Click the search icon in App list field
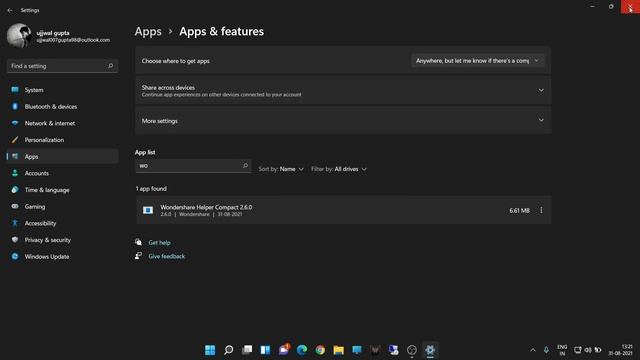The width and height of the screenshot is (640, 360). (245, 166)
